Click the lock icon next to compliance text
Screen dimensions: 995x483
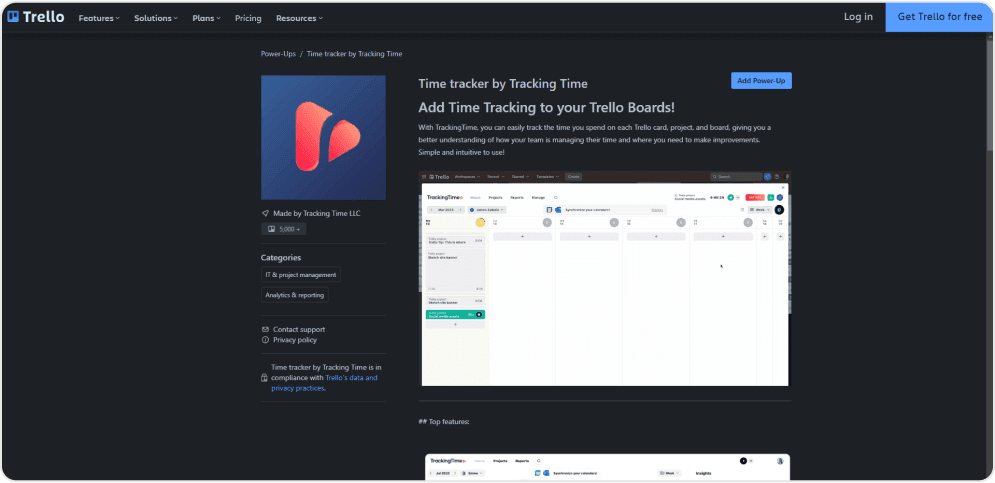[x=264, y=378]
